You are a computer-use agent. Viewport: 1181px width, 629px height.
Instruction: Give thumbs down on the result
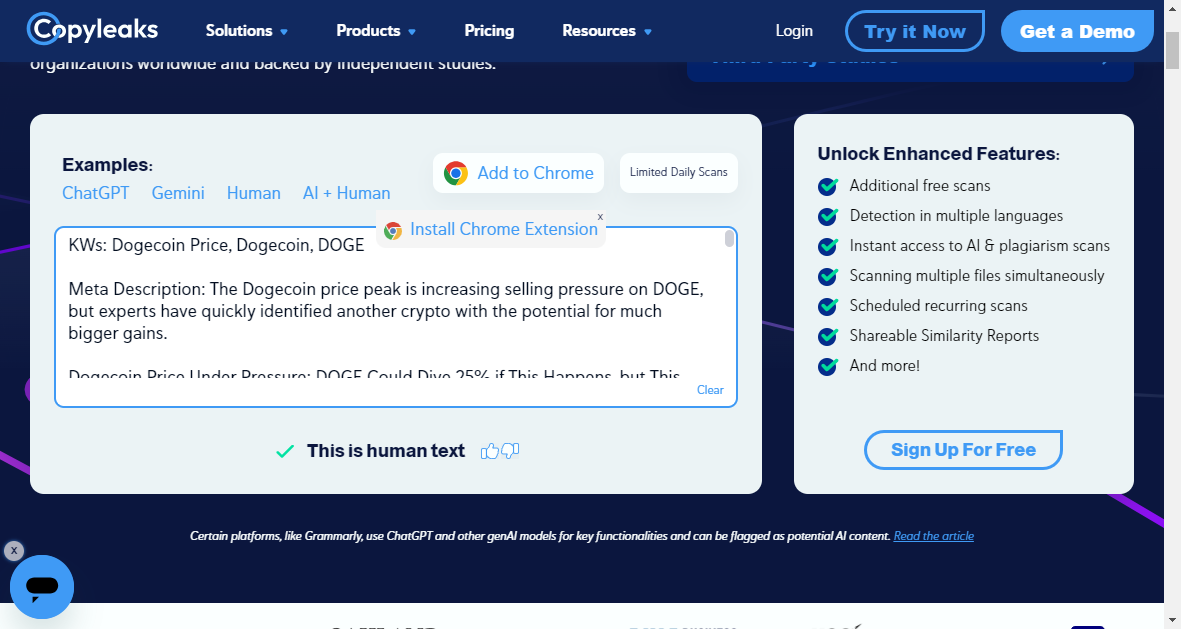pyautogui.click(x=510, y=450)
